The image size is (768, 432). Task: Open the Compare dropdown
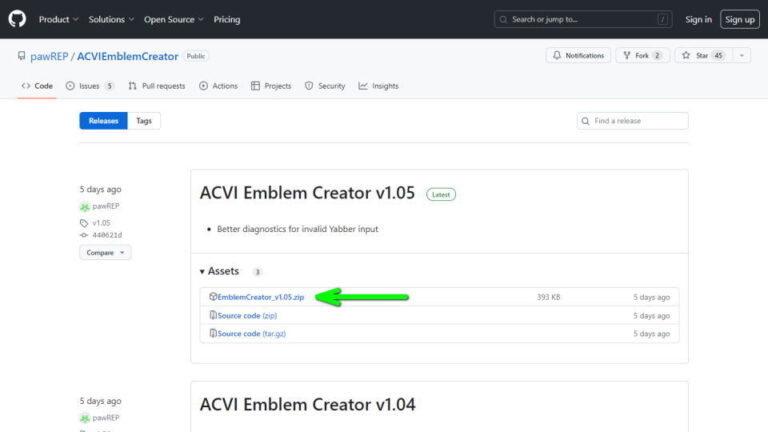pos(105,253)
